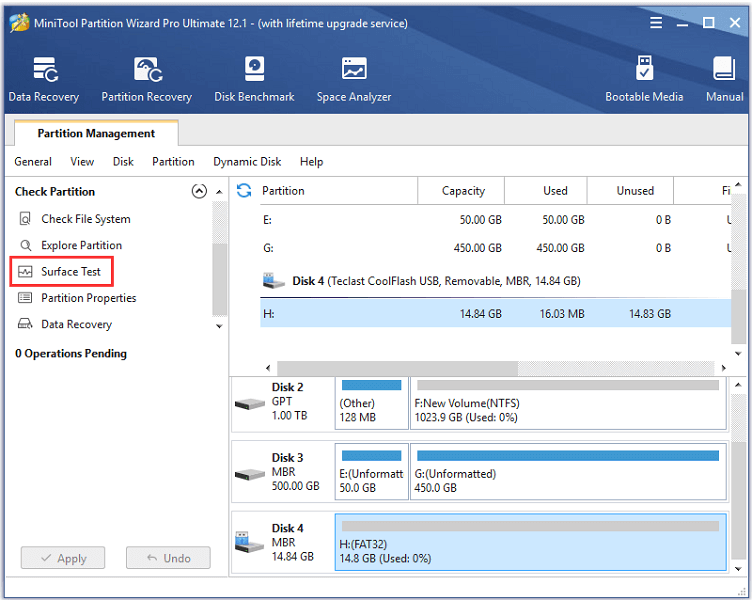Open the View menu
Screen dimensions: 752x600
point(82,162)
